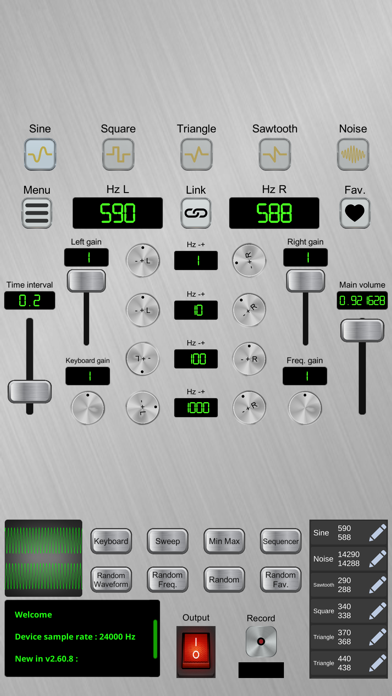The height and width of the screenshot is (696, 392).
Task: Click the L knob beside Hz step 1
Action: tap(143, 261)
